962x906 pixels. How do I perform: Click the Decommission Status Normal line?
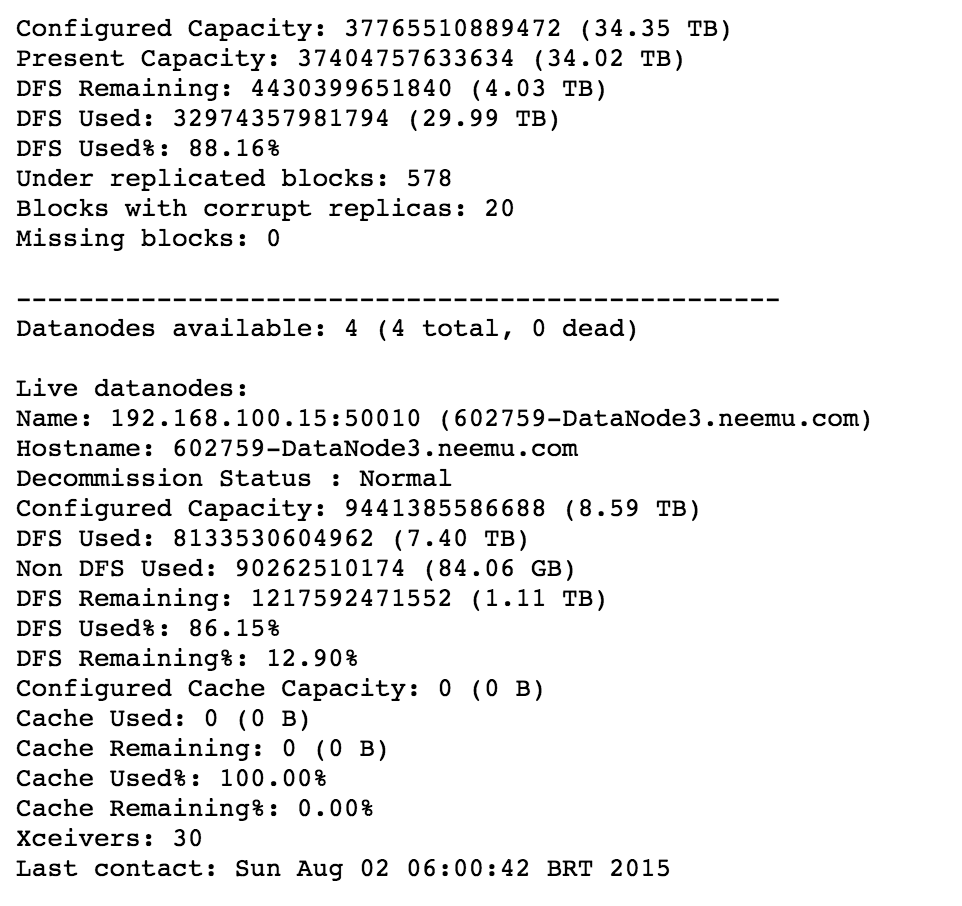point(233,479)
